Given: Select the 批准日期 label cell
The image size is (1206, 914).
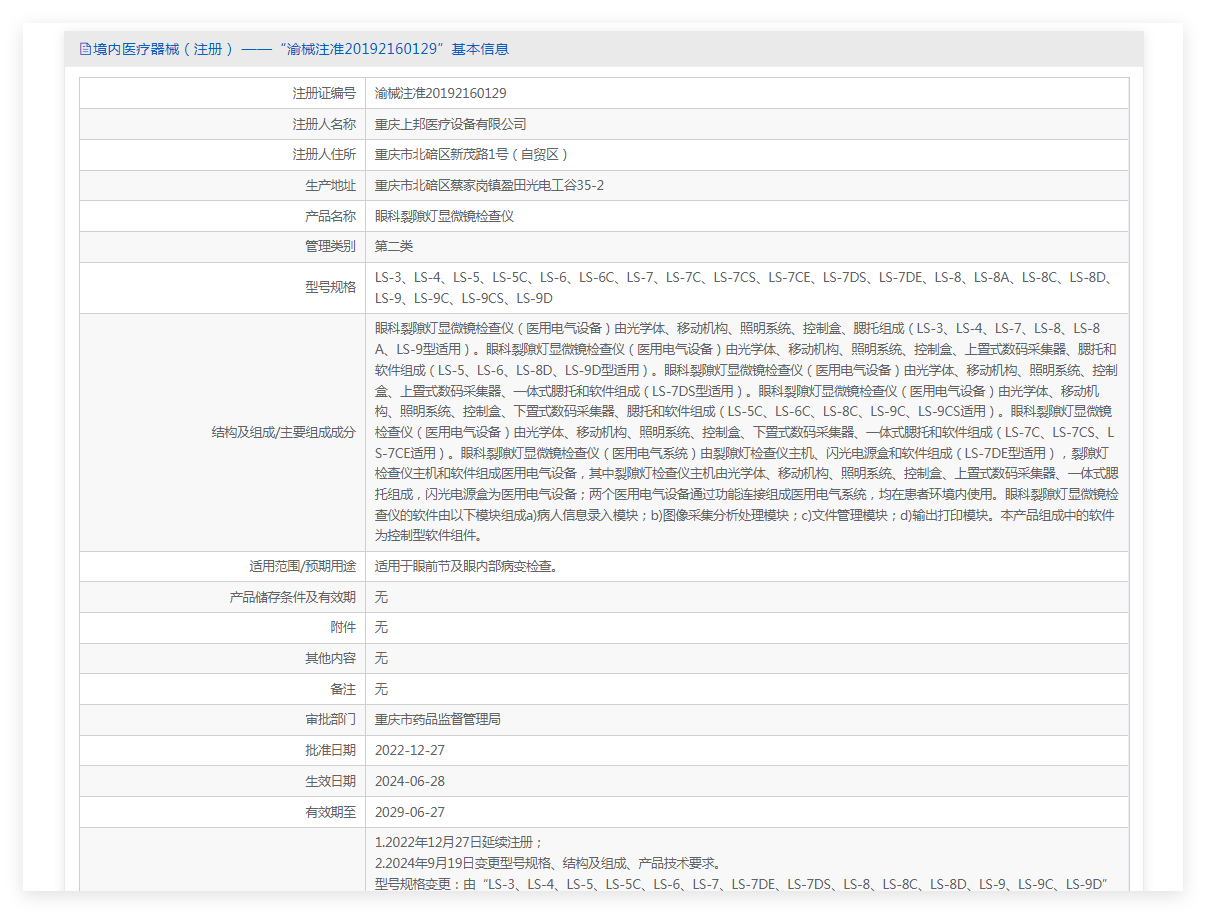Looking at the screenshot, I should tap(223, 751).
